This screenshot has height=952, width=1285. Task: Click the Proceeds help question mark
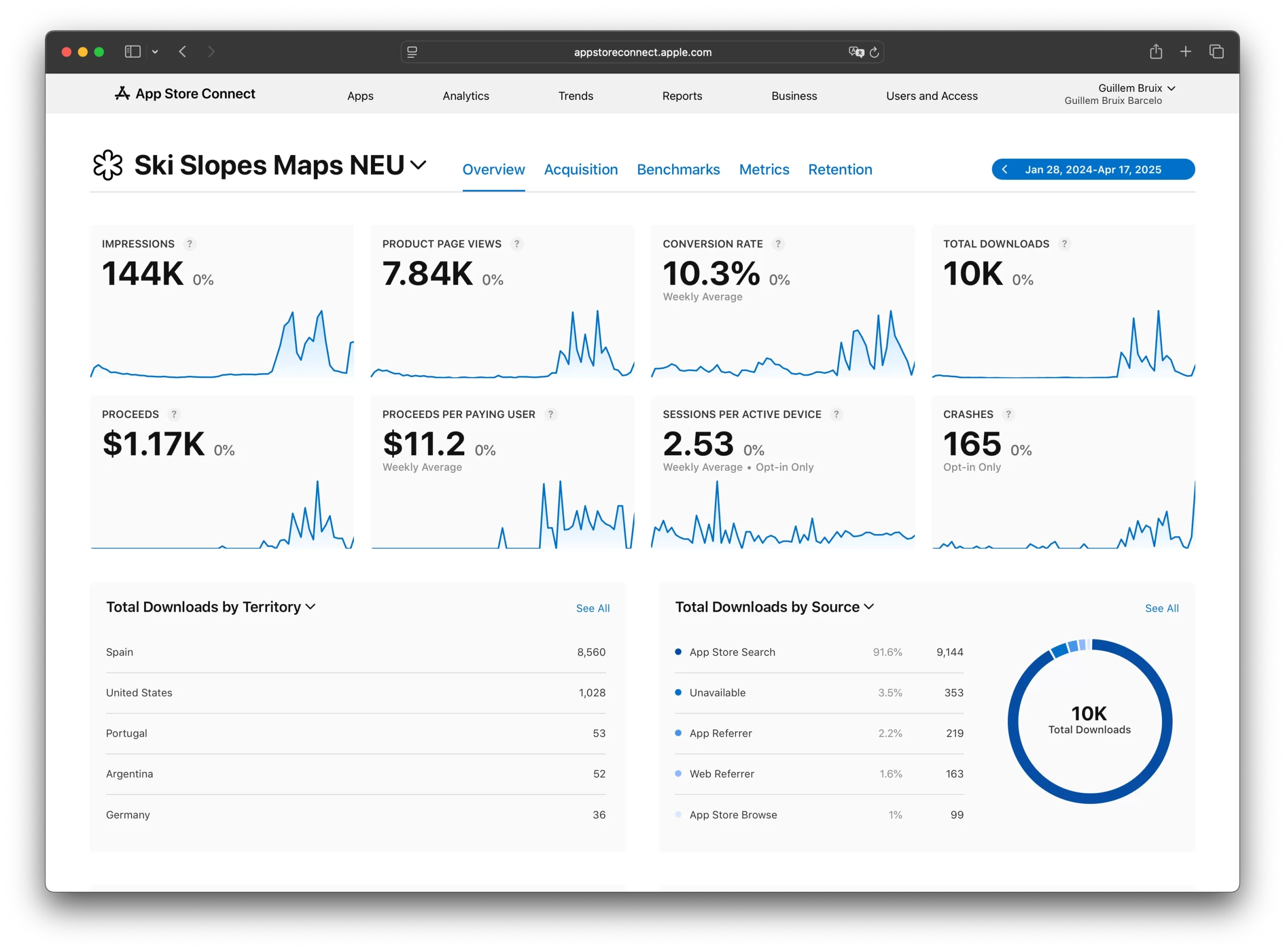point(174,415)
